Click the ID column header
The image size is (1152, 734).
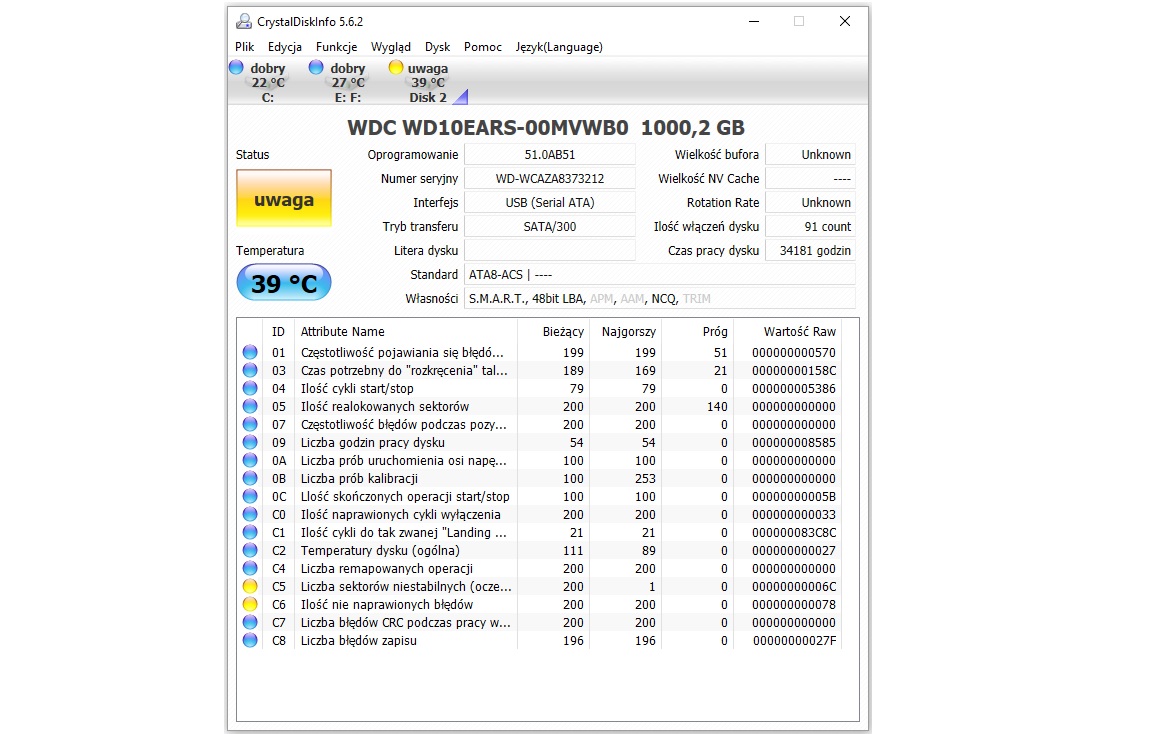pos(278,331)
